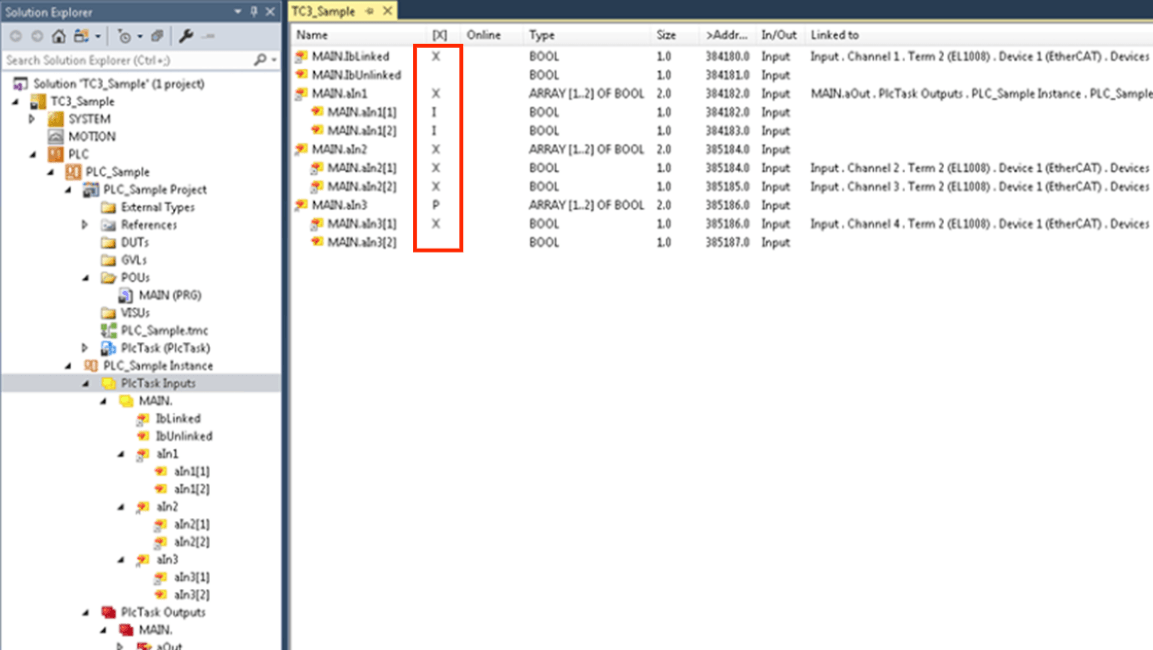This screenshot has width=1153, height=650.
Task: Select the MAIN.aIn3[1] row in list
Action: (361, 224)
